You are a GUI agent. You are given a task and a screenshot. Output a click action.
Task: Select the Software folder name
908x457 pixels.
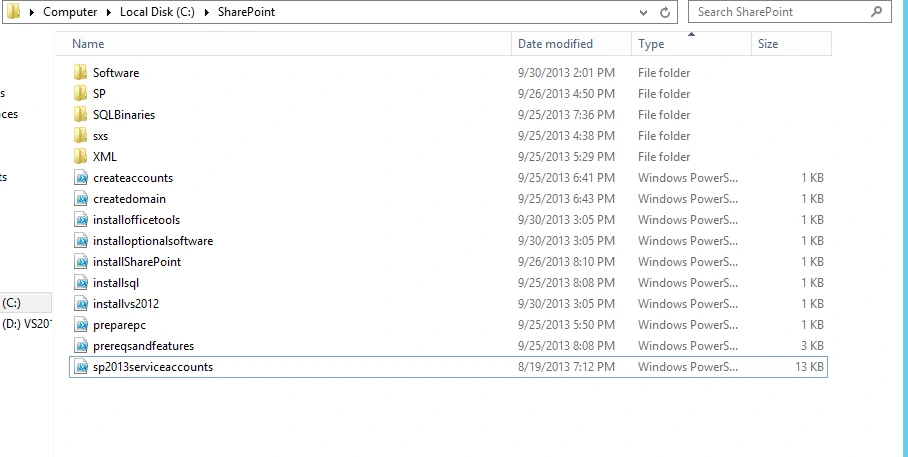(x=116, y=73)
